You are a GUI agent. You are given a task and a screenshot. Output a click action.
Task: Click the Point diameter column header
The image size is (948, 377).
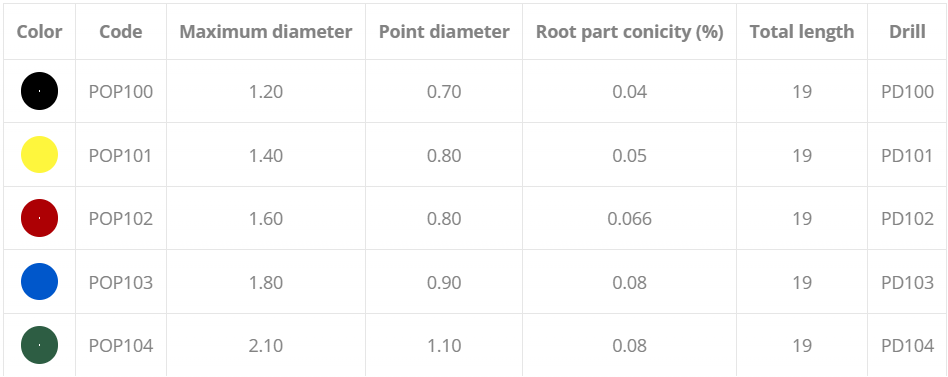coord(444,32)
